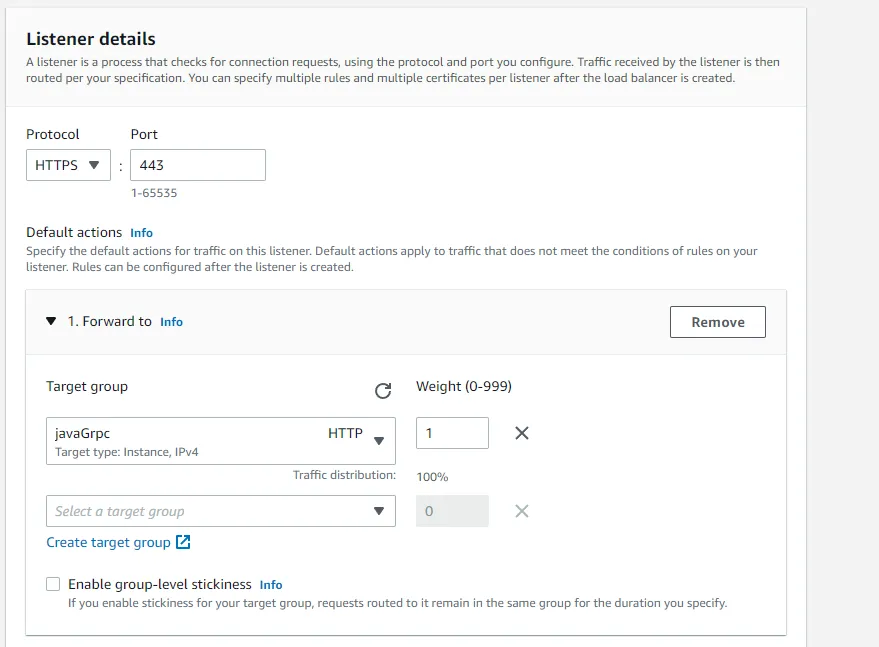Click the disabled weight field showing 0
Screen dimensions: 879x647
[452, 511]
